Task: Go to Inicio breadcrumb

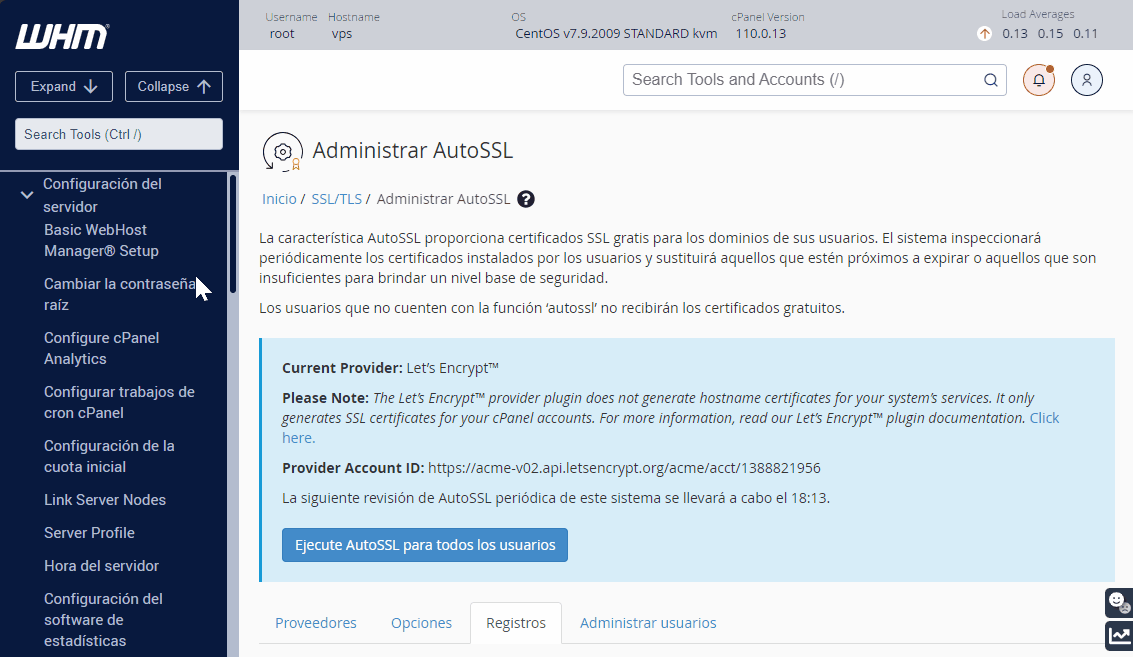Action: click(x=279, y=199)
